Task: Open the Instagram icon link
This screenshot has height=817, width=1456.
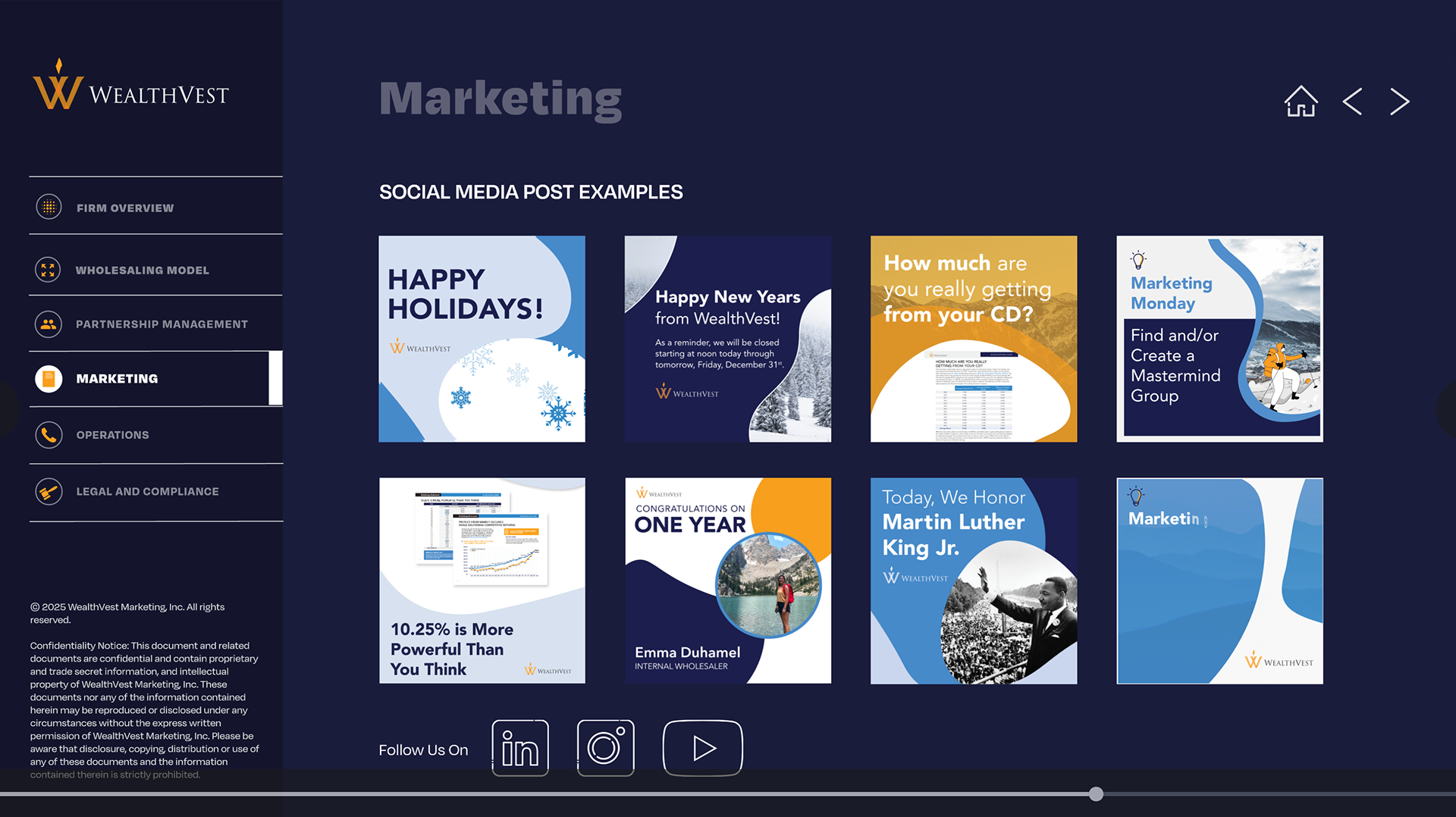Action: (x=605, y=748)
